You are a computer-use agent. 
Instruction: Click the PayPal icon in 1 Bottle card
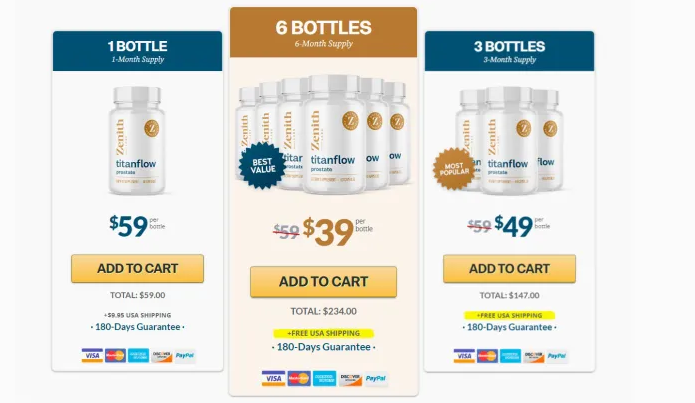pyautogui.click(x=185, y=356)
